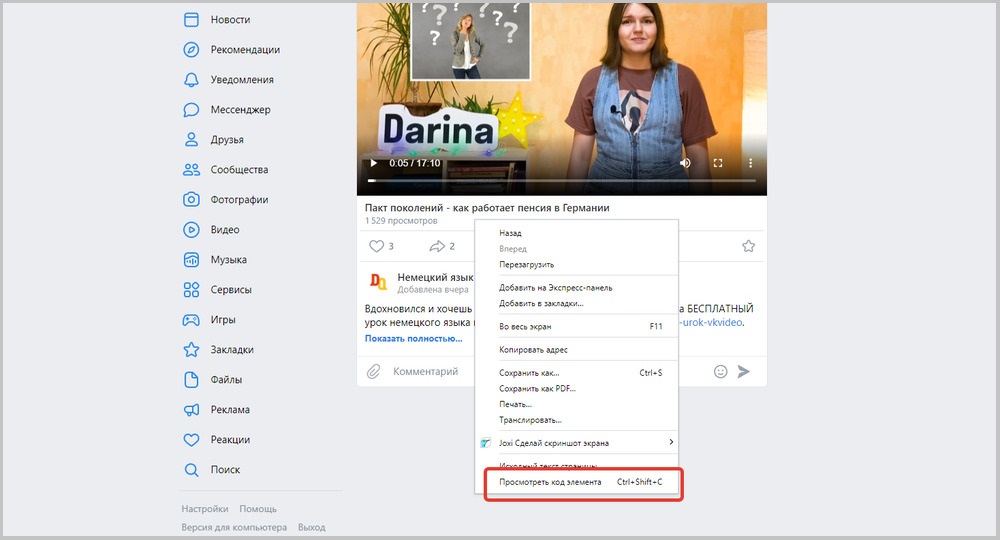This screenshot has height=540, width=1000.
Task: Seek on the video progress bar
Action: click(x=560, y=181)
